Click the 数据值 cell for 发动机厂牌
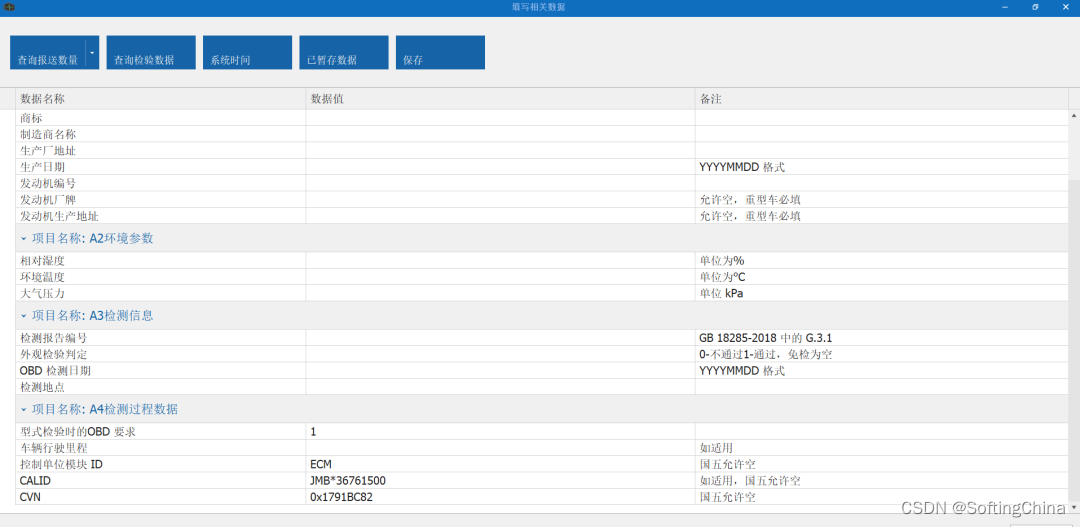Viewport: 1080px width, 527px height. click(x=500, y=200)
